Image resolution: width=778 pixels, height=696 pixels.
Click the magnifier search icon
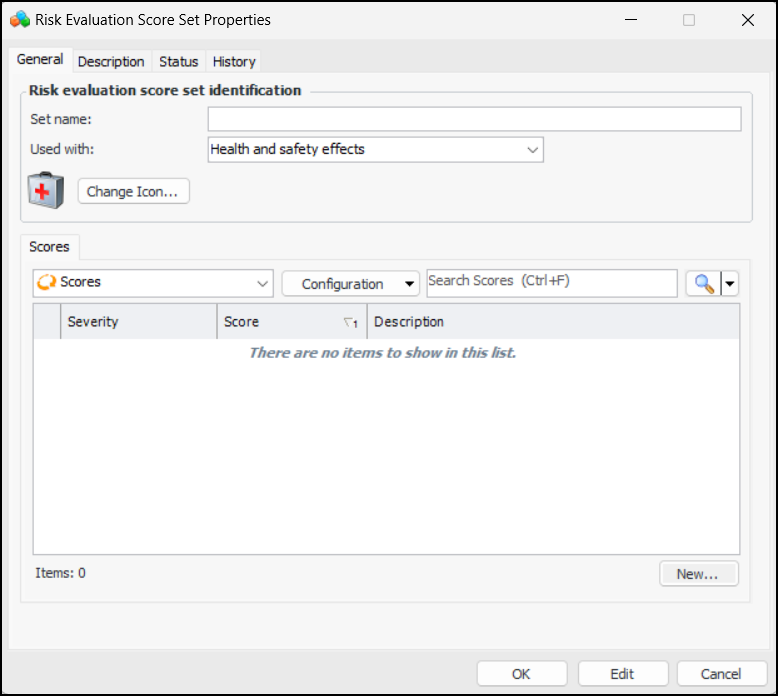[x=703, y=284]
